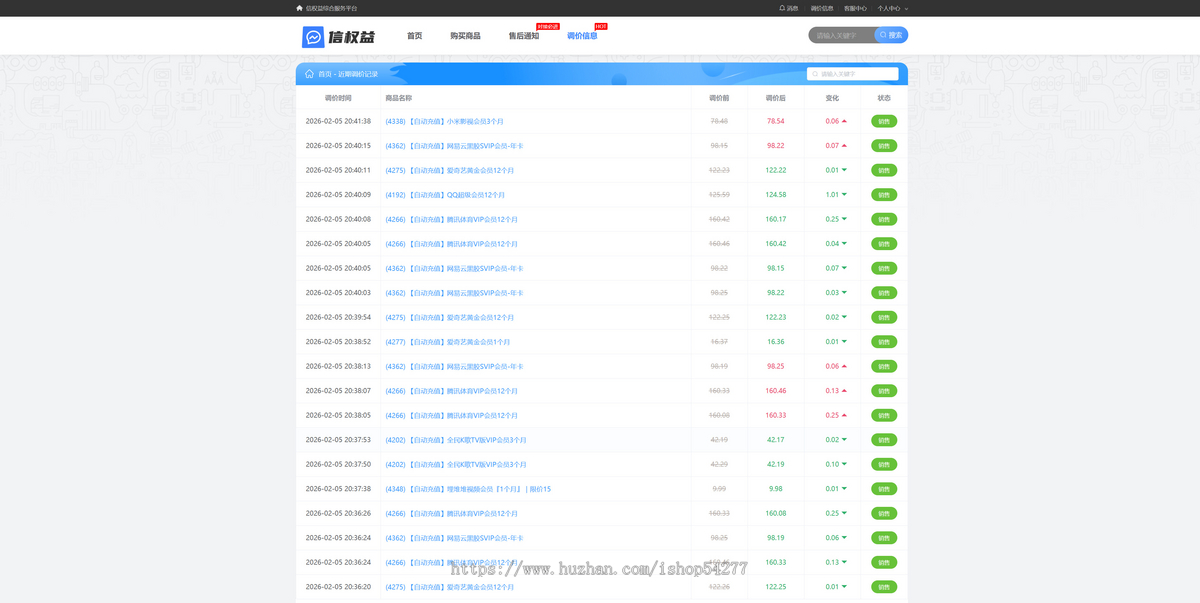
Task: Open the (4338) 小米影视会员3个月 product link
Action: [x=445, y=121]
